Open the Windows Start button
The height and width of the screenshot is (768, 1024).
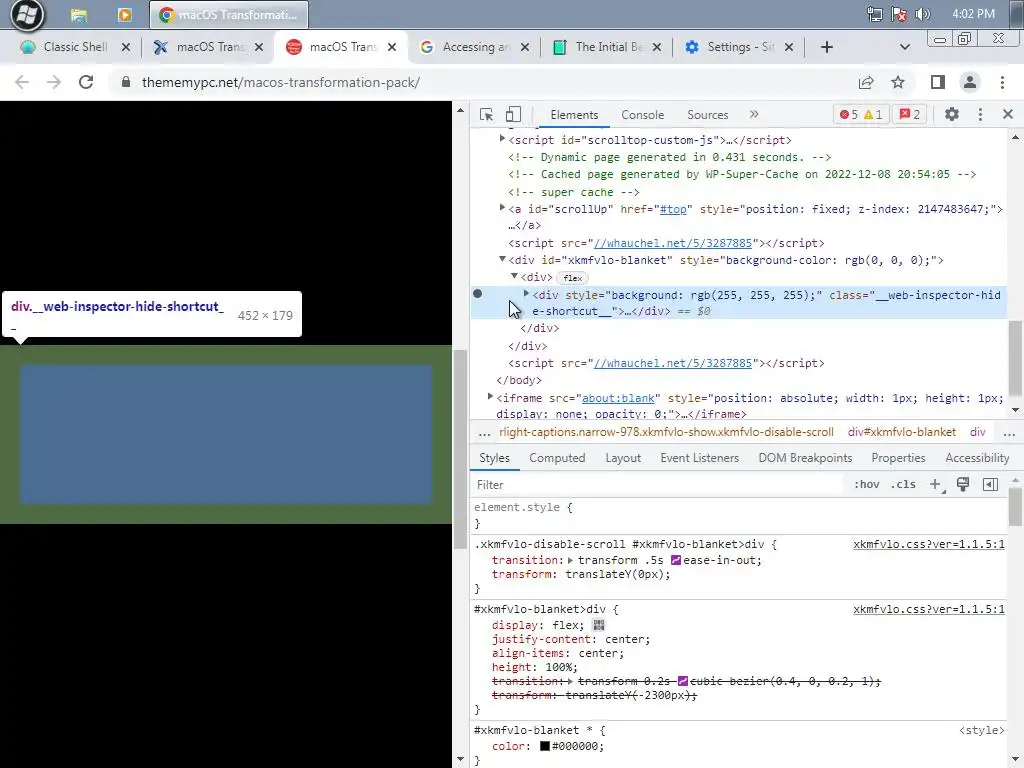click(x=27, y=15)
